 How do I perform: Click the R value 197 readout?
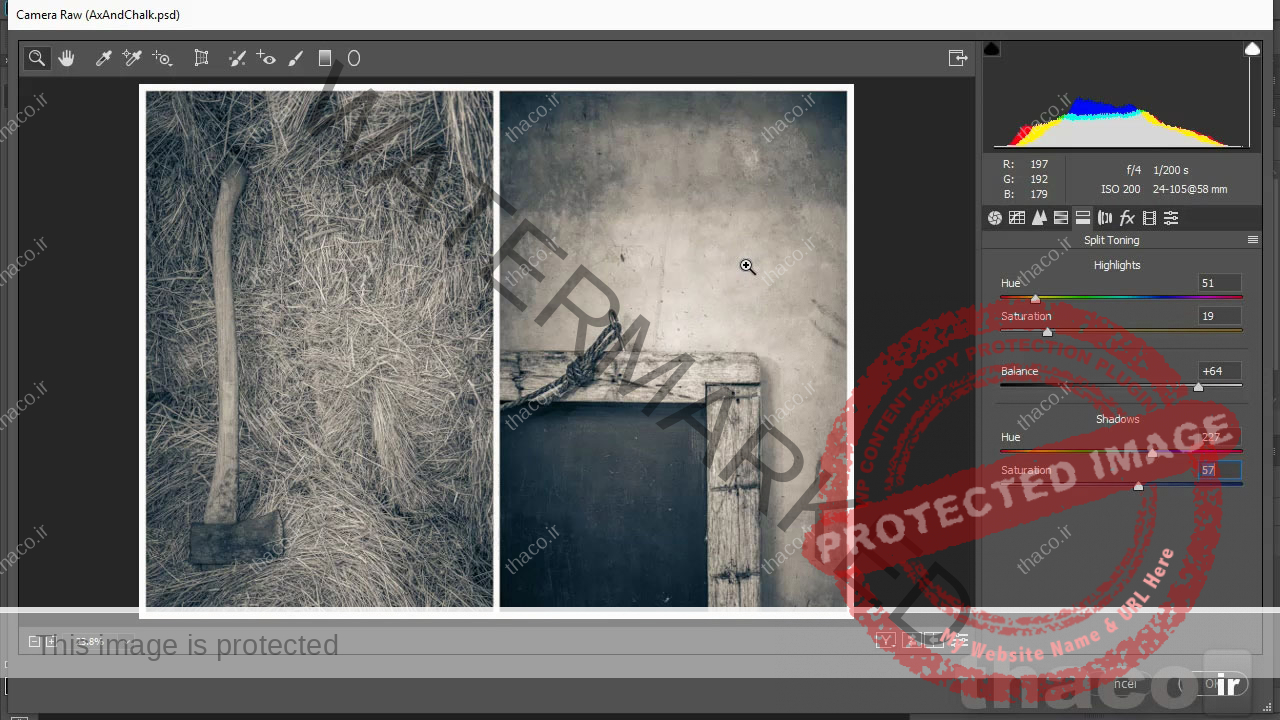[1039, 164]
